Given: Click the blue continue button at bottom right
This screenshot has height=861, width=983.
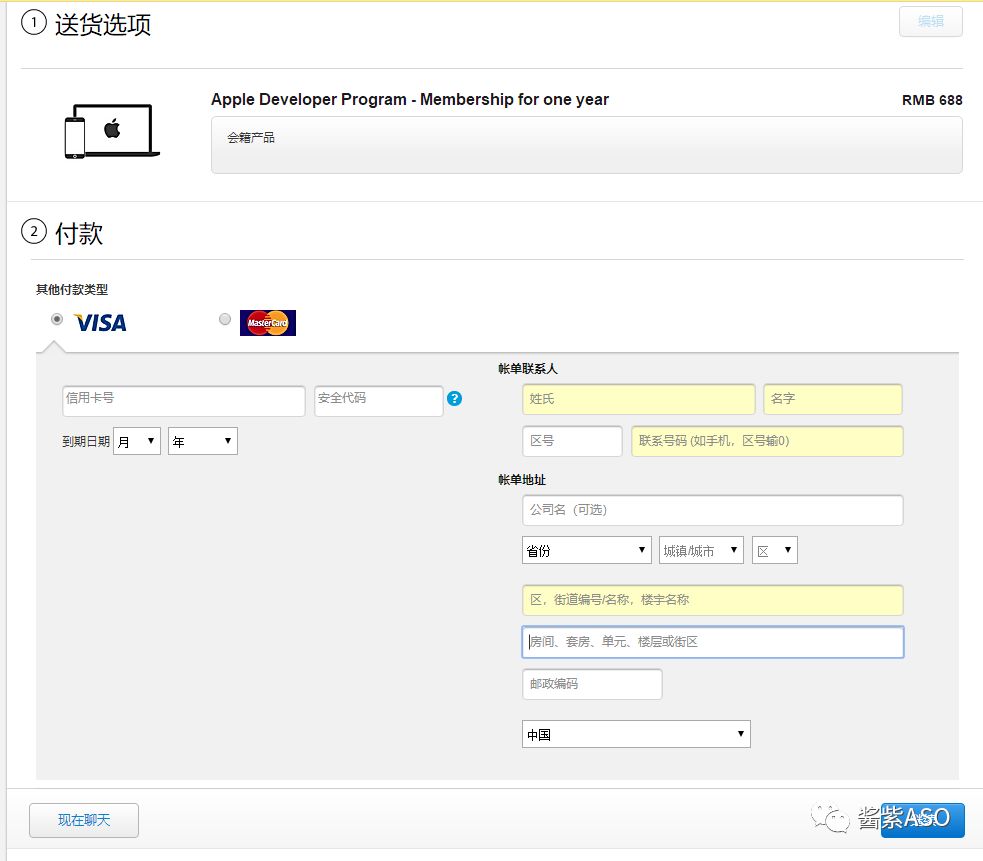Looking at the screenshot, I should (922, 820).
